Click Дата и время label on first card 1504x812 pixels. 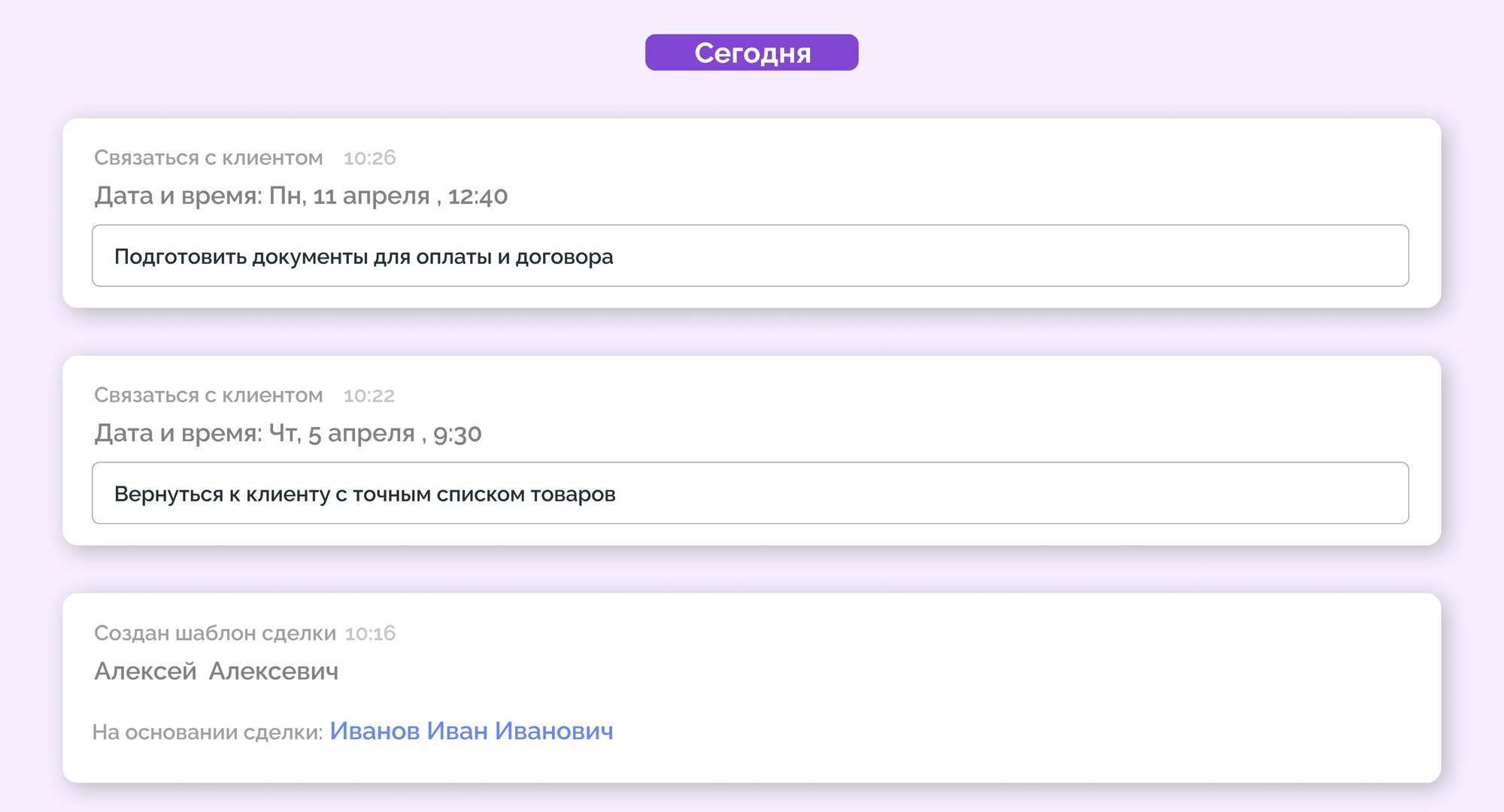click(175, 195)
